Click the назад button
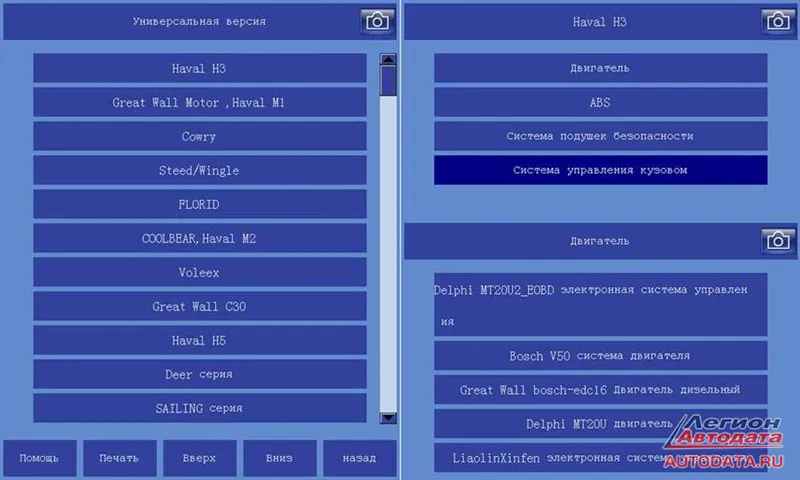 tap(360, 458)
